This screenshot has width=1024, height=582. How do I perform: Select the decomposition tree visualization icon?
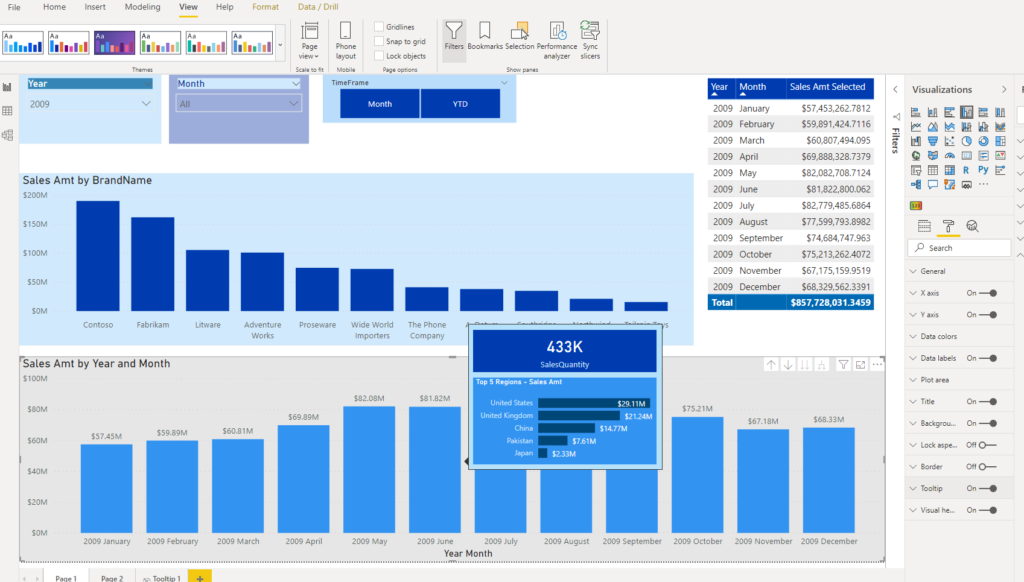pyautogui.click(x=916, y=184)
